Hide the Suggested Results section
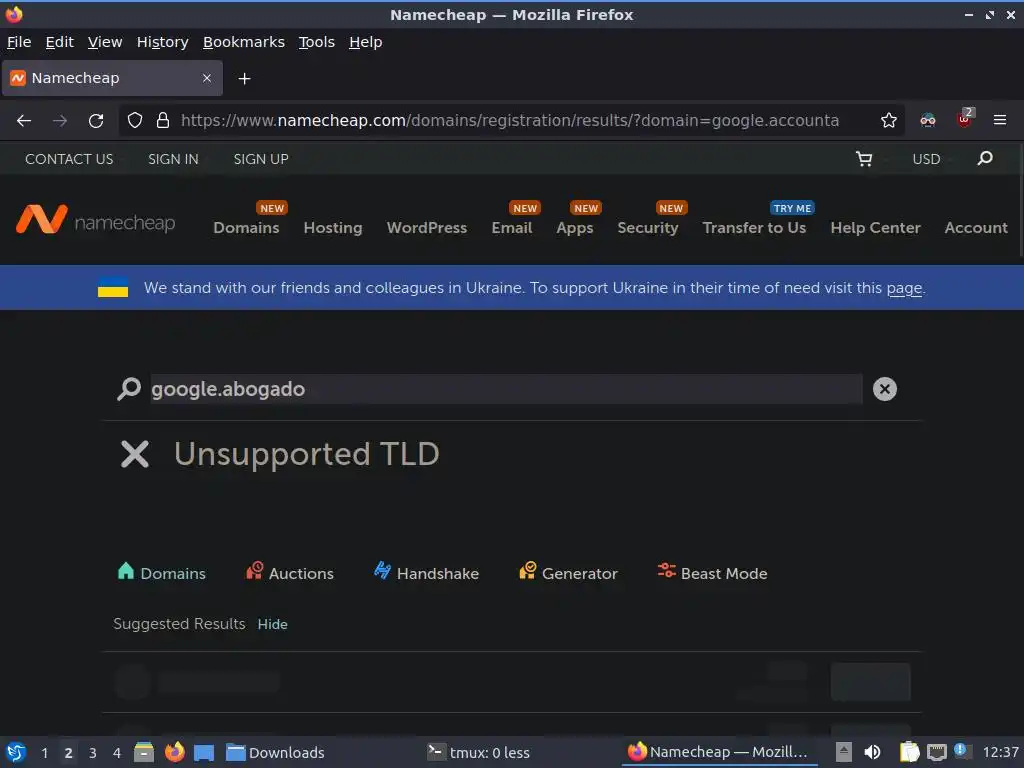 tap(272, 624)
